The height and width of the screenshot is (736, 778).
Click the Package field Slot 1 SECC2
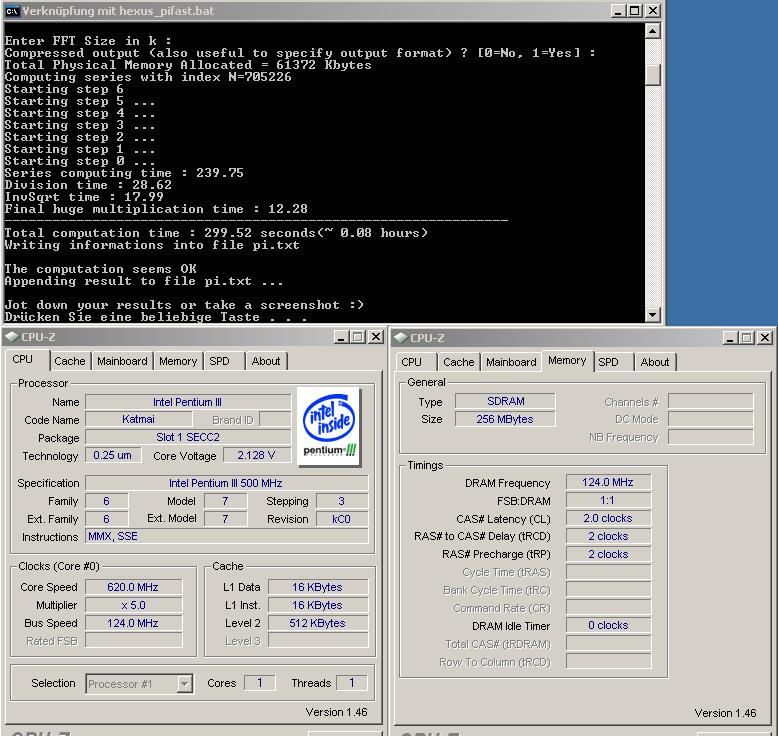coord(188,437)
